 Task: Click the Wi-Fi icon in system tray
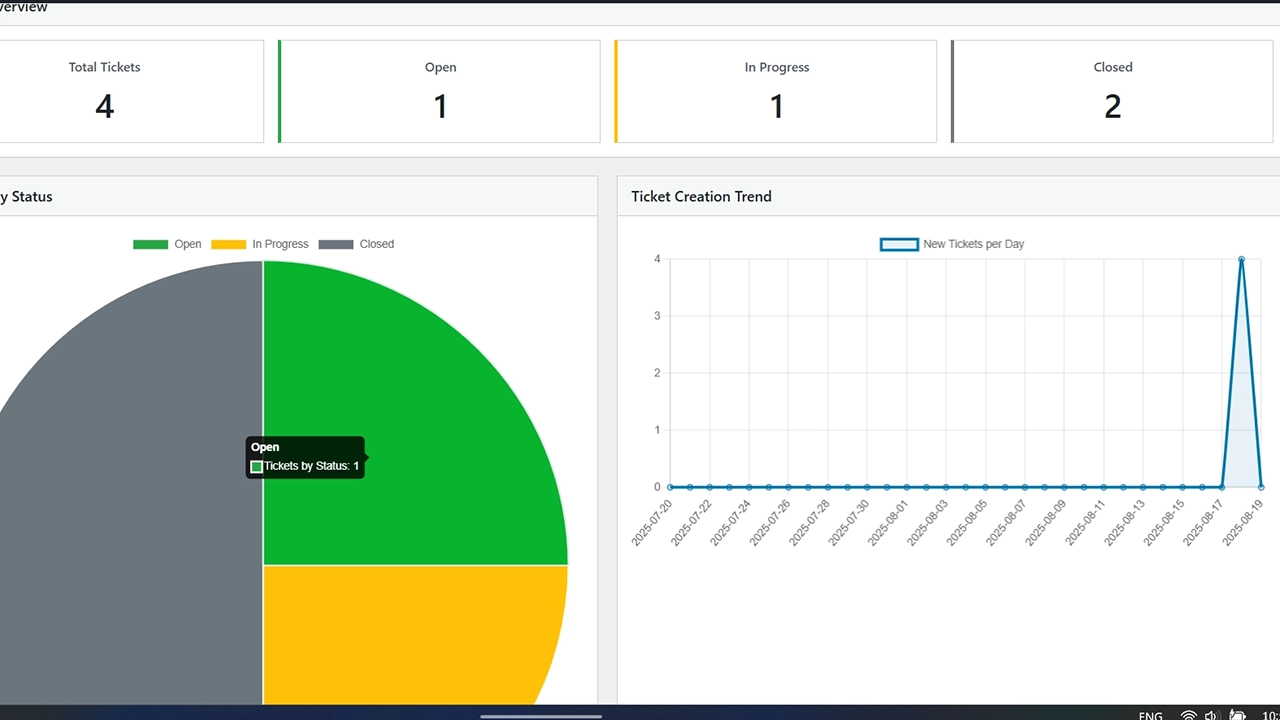[x=1188, y=714]
